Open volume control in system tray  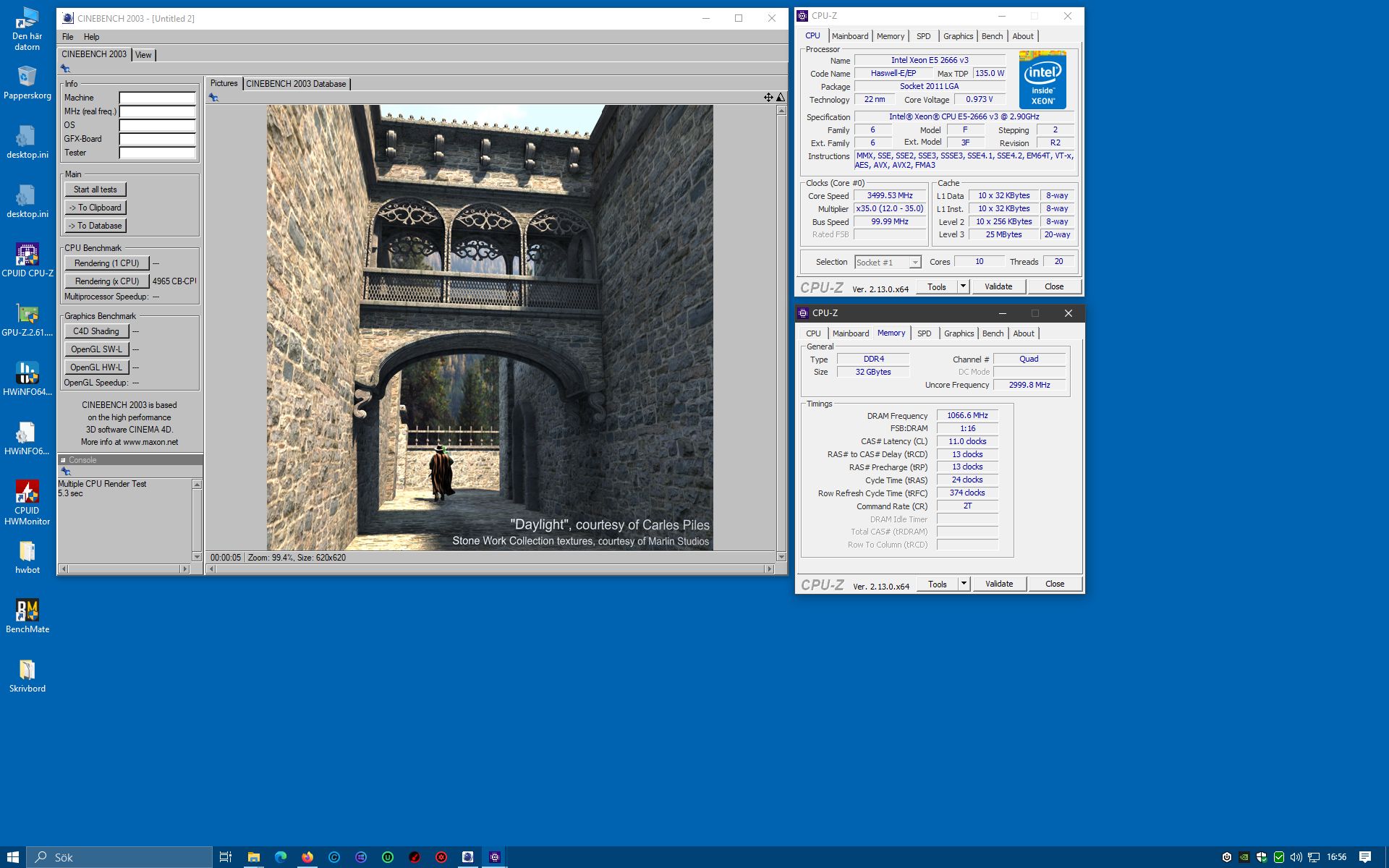point(1296,857)
